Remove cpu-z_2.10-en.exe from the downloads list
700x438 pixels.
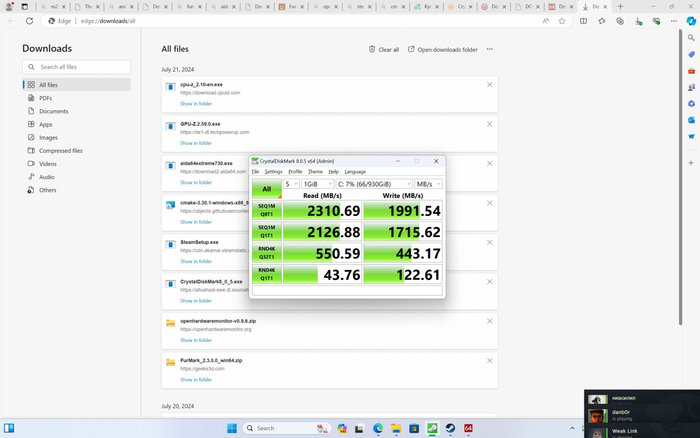(x=489, y=85)
